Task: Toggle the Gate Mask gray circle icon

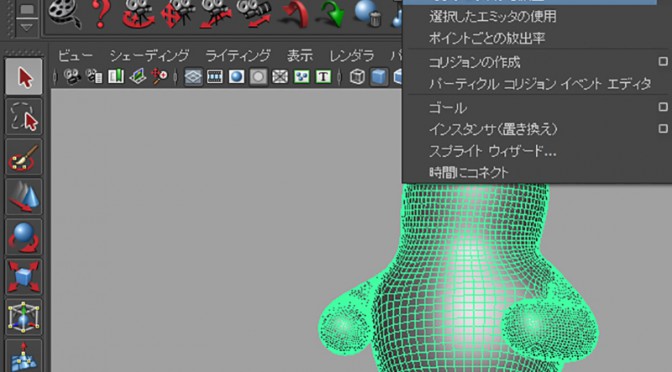Action: tap(258, 77)
